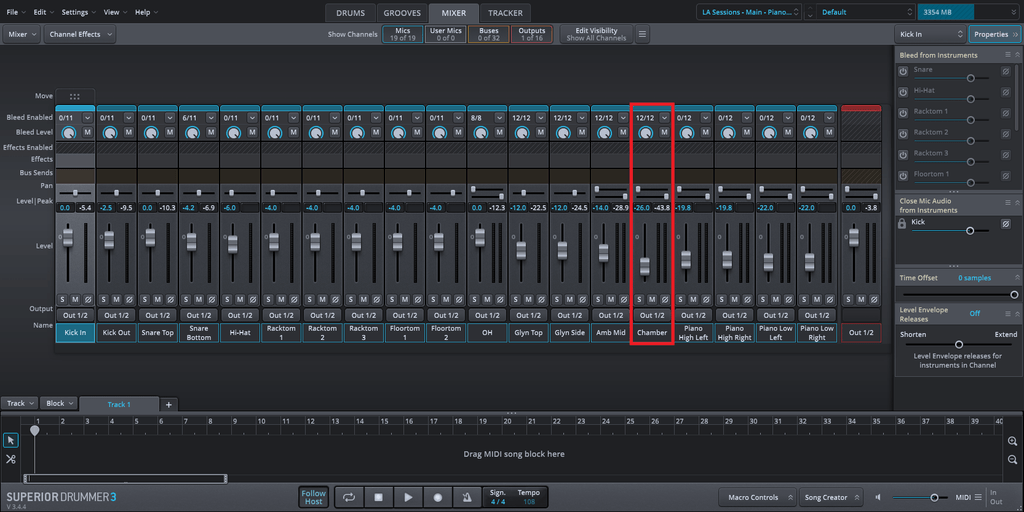Screen dimensions: 1024x512
Task: Switch to the DRUMS tab
Action: coord(351,13)
